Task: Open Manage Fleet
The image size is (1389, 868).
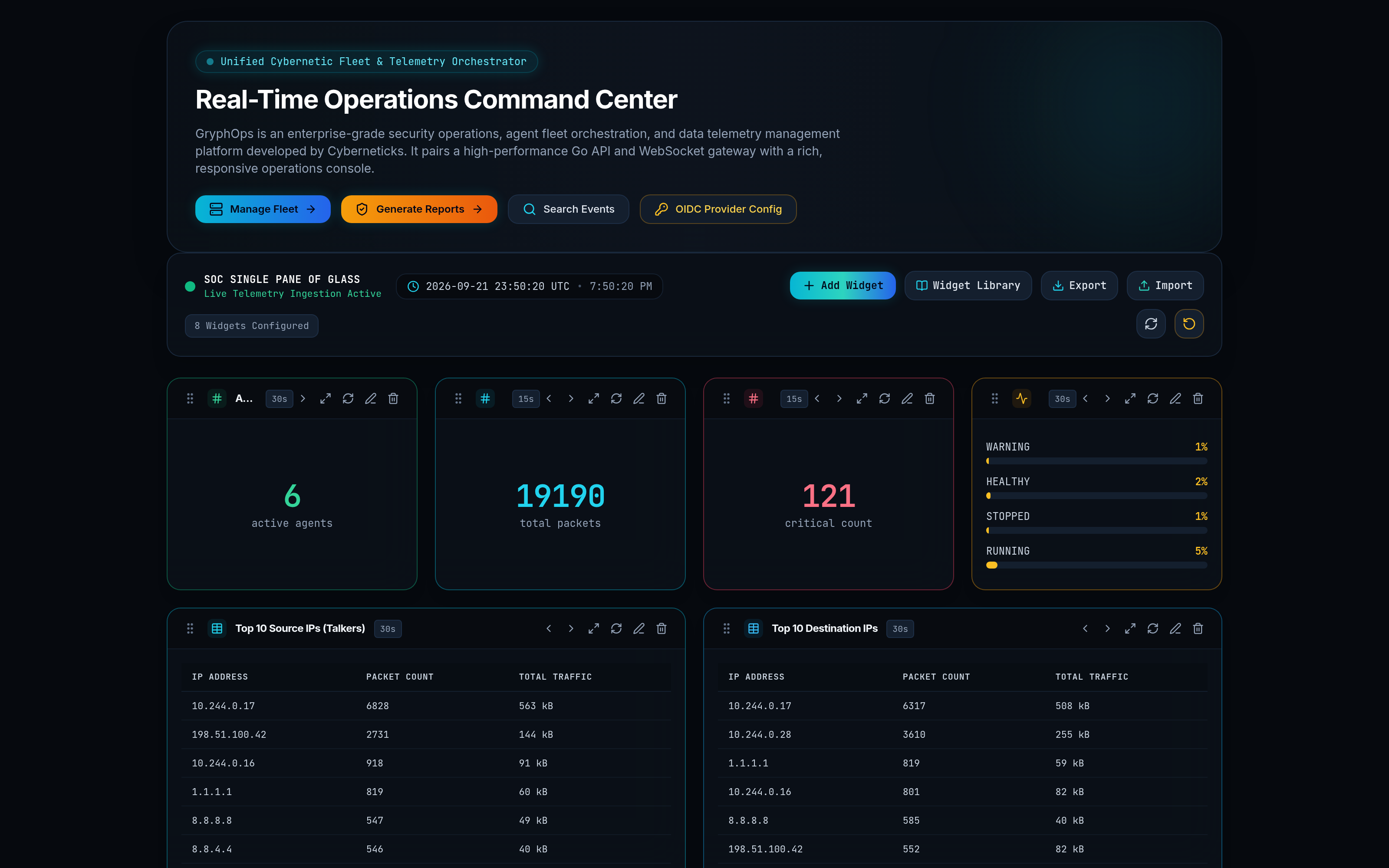Action: [x=263, y=209]
